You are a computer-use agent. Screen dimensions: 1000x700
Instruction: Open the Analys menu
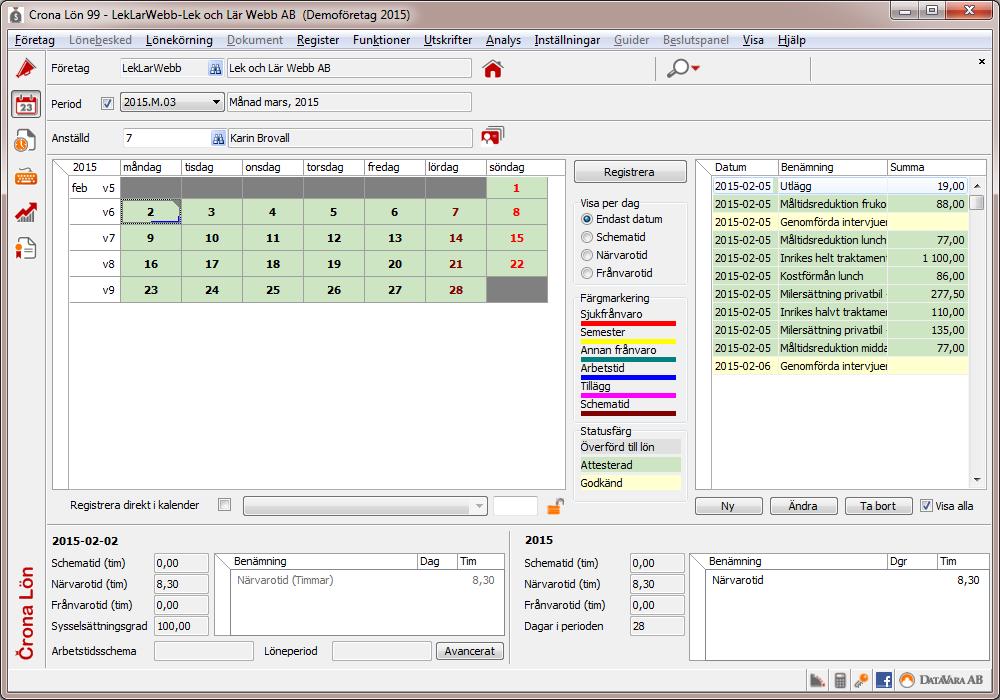pyautogui.click(x=503, y=40)
